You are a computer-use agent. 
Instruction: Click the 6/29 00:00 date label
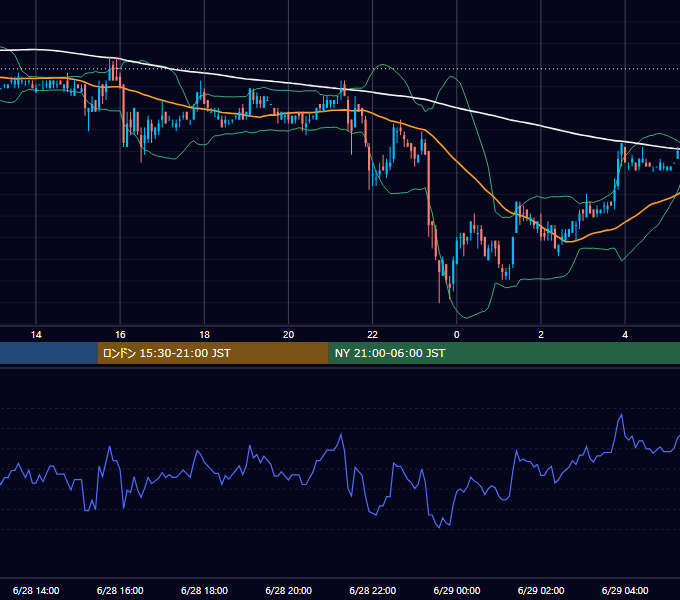457,590
